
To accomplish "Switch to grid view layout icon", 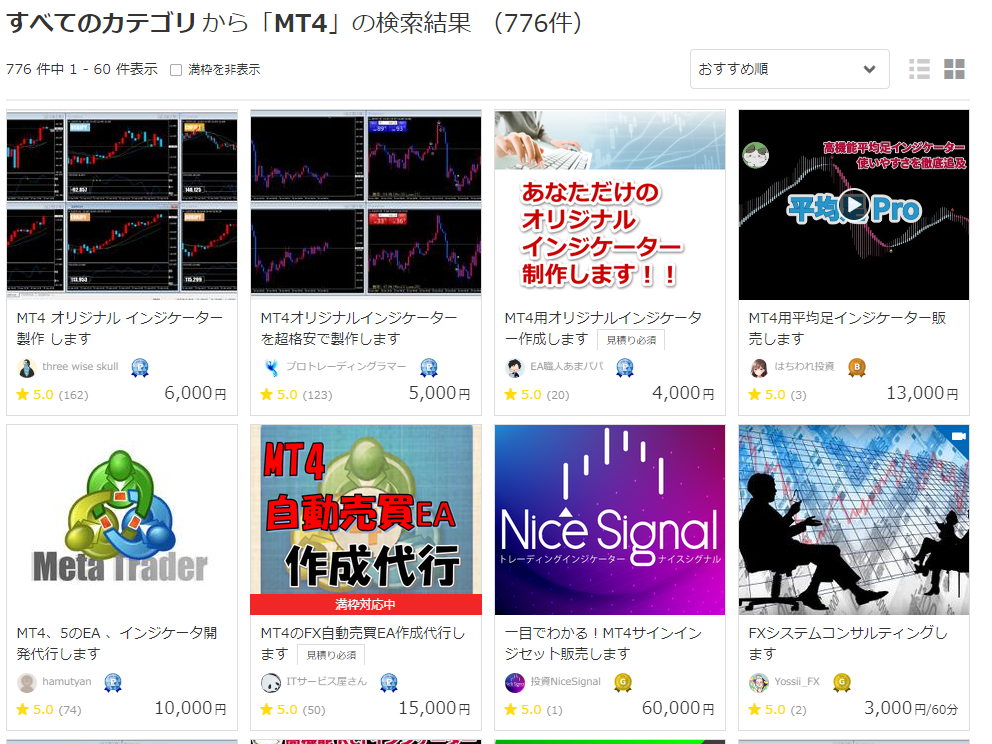I will point(954,69).
